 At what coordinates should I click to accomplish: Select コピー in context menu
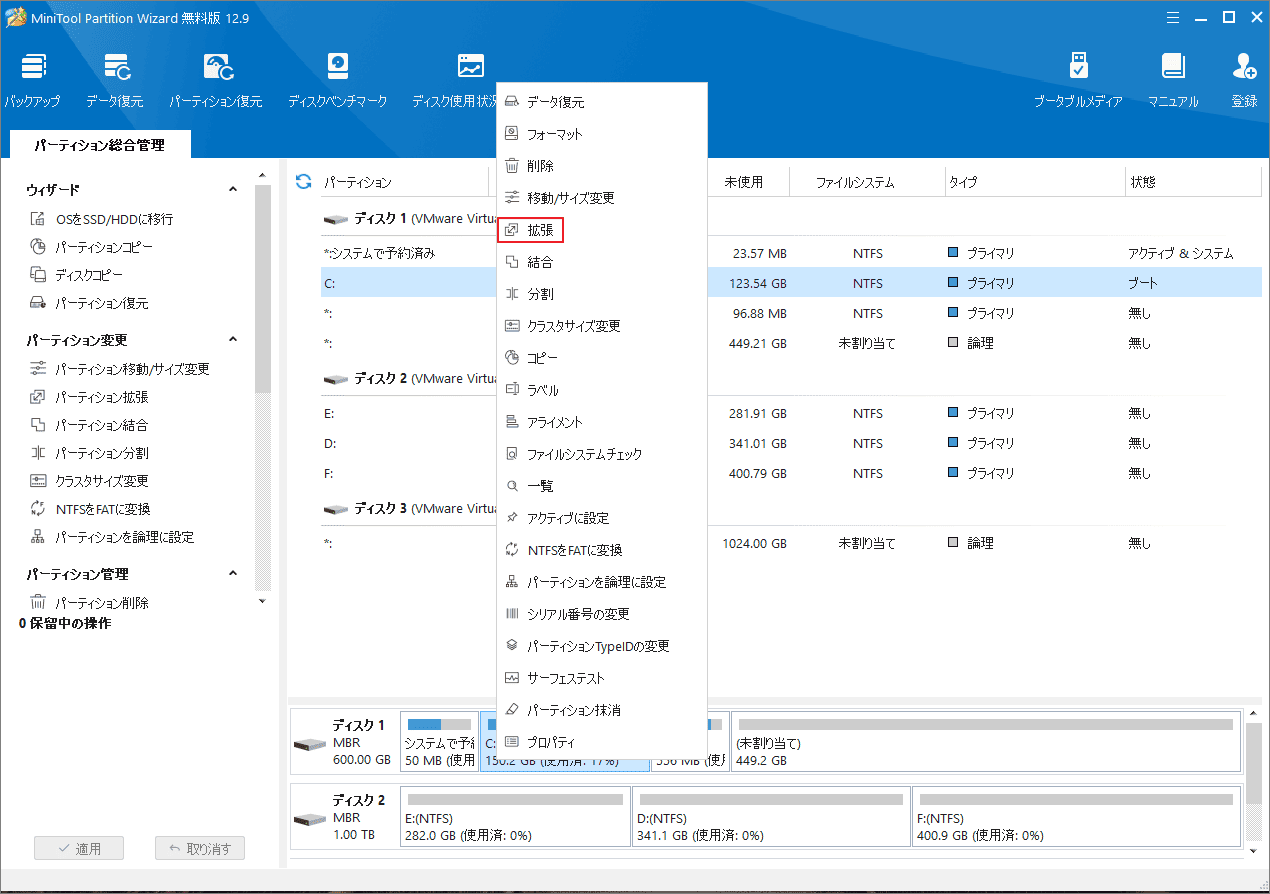click(602, 358)
